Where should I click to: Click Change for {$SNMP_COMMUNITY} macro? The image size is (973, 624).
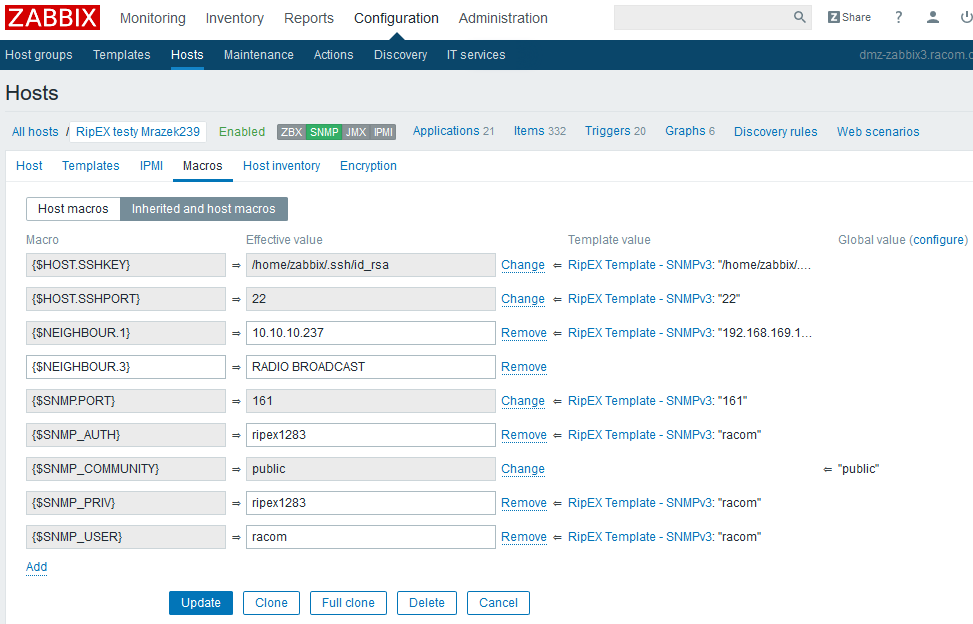(x=523, y=469)
